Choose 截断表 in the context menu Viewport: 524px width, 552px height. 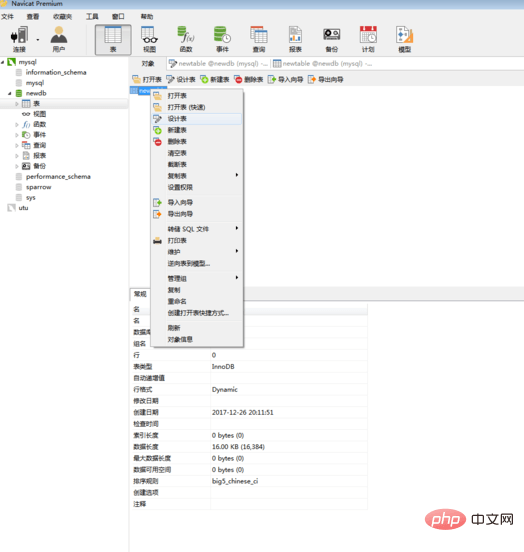pos(197,164)
